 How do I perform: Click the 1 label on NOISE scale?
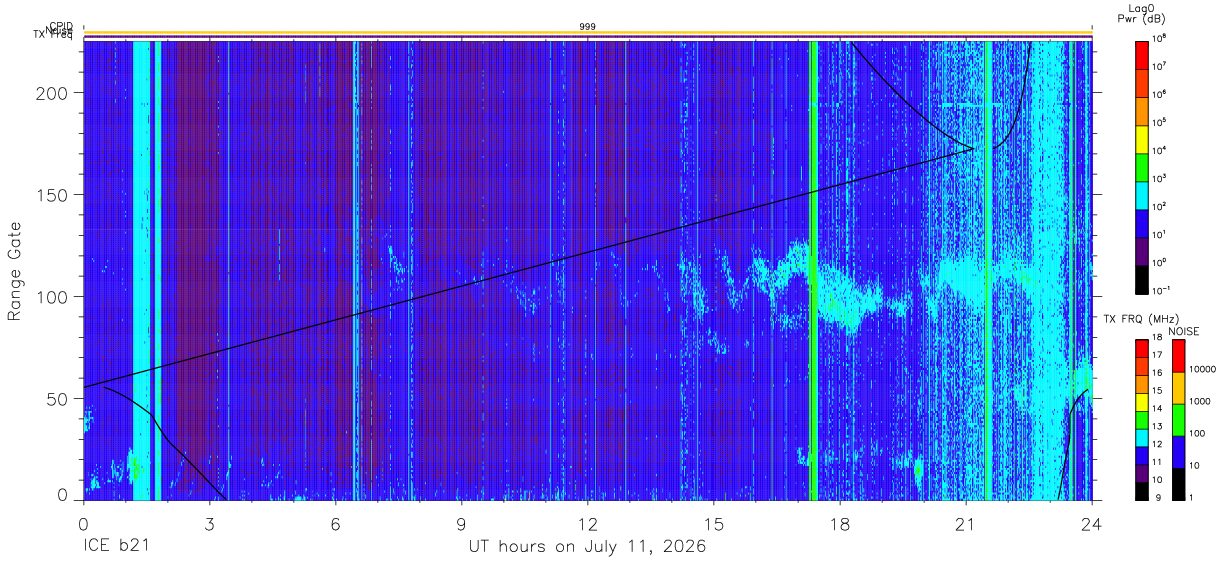(1193, 497)
